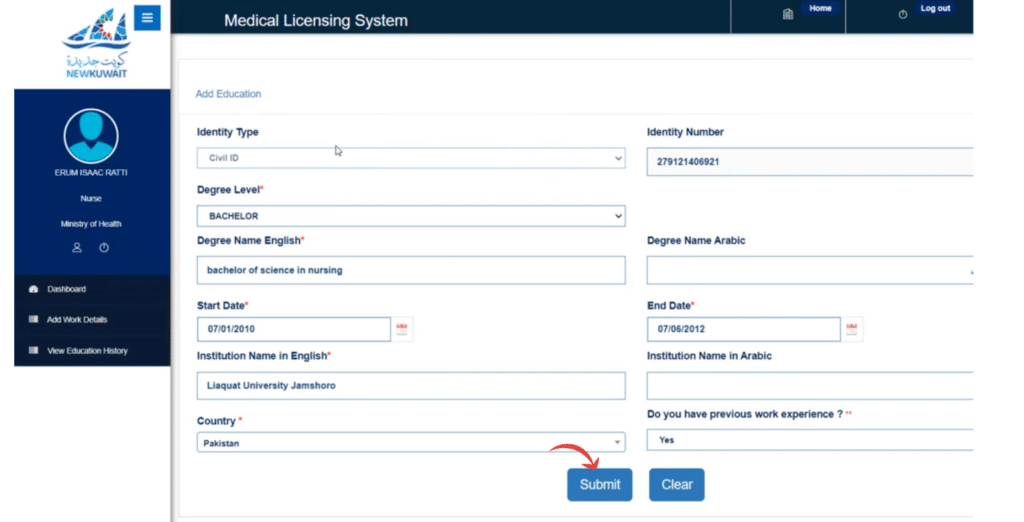Click the New Kuwait logo
This screenshot has width=1024, height=522.
click(x=95, y=47)
